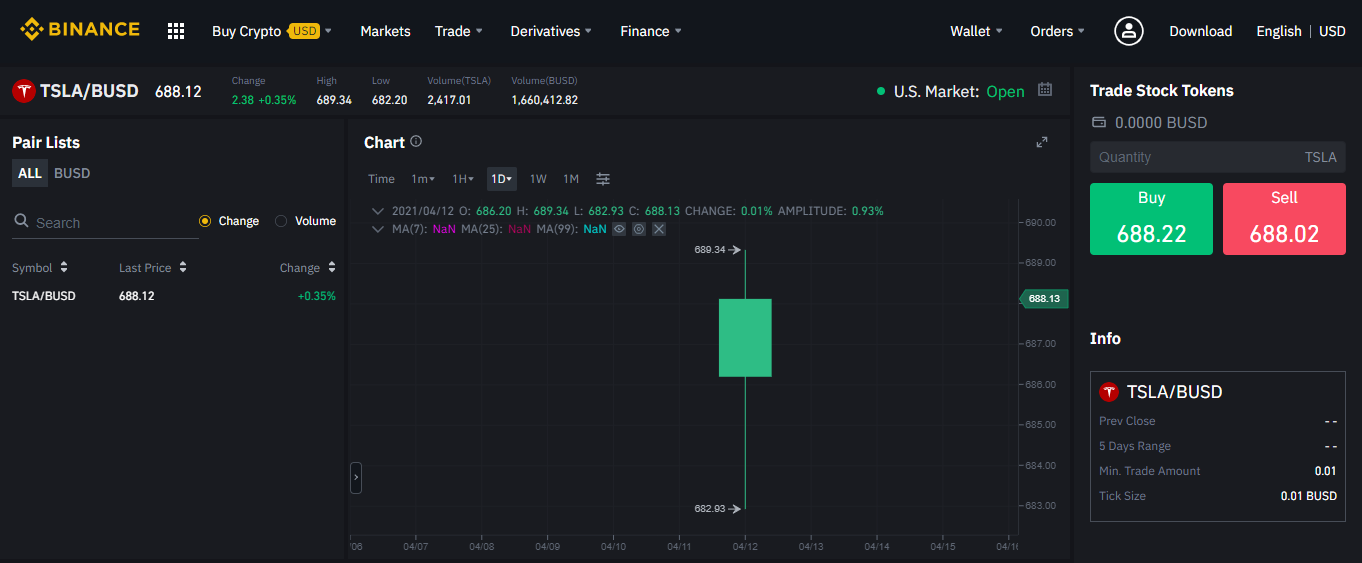Open the Download link
1362x563 pixels.
1200,31
